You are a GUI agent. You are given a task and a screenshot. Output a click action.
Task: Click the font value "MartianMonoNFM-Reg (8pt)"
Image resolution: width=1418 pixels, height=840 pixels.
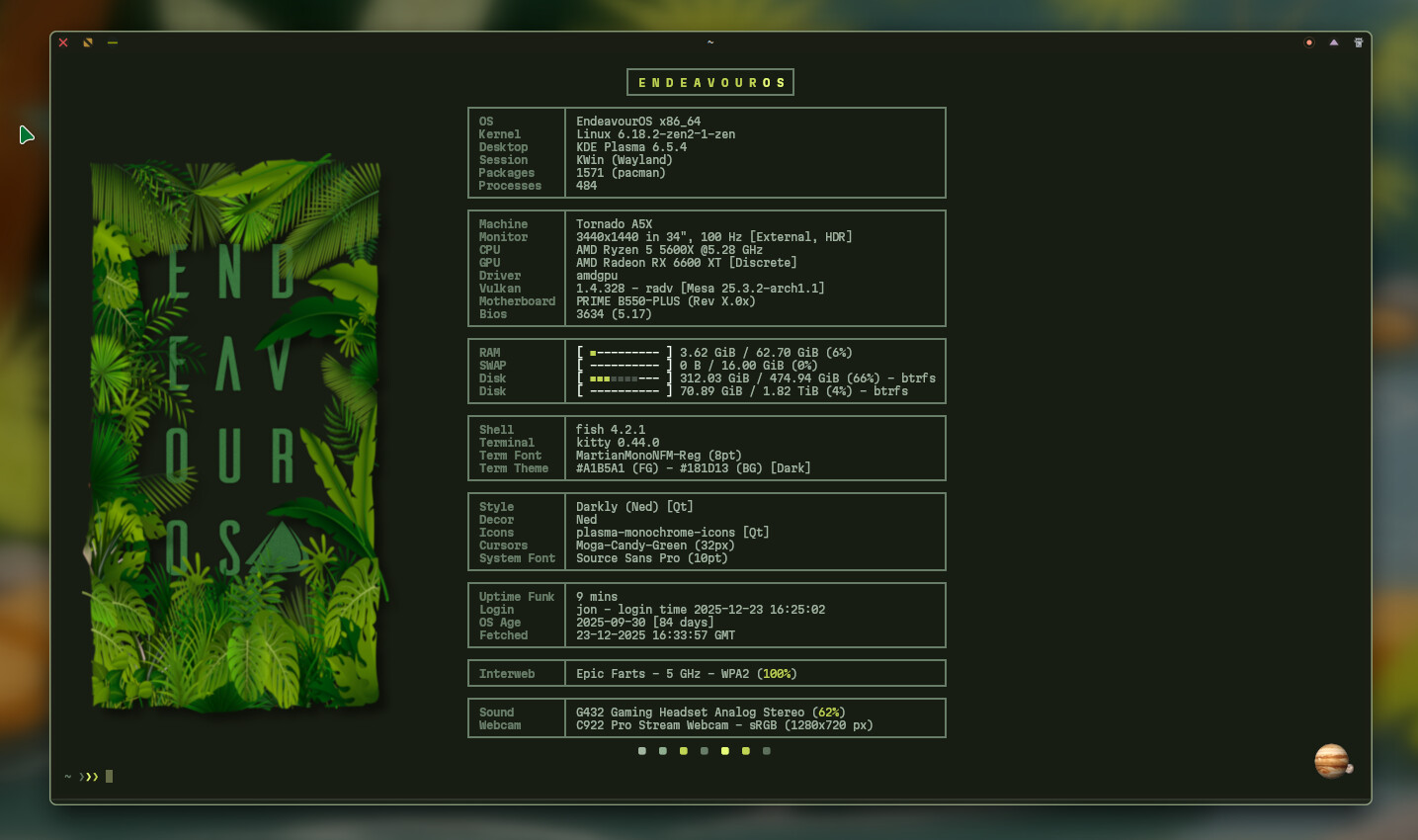coord(659,456)
